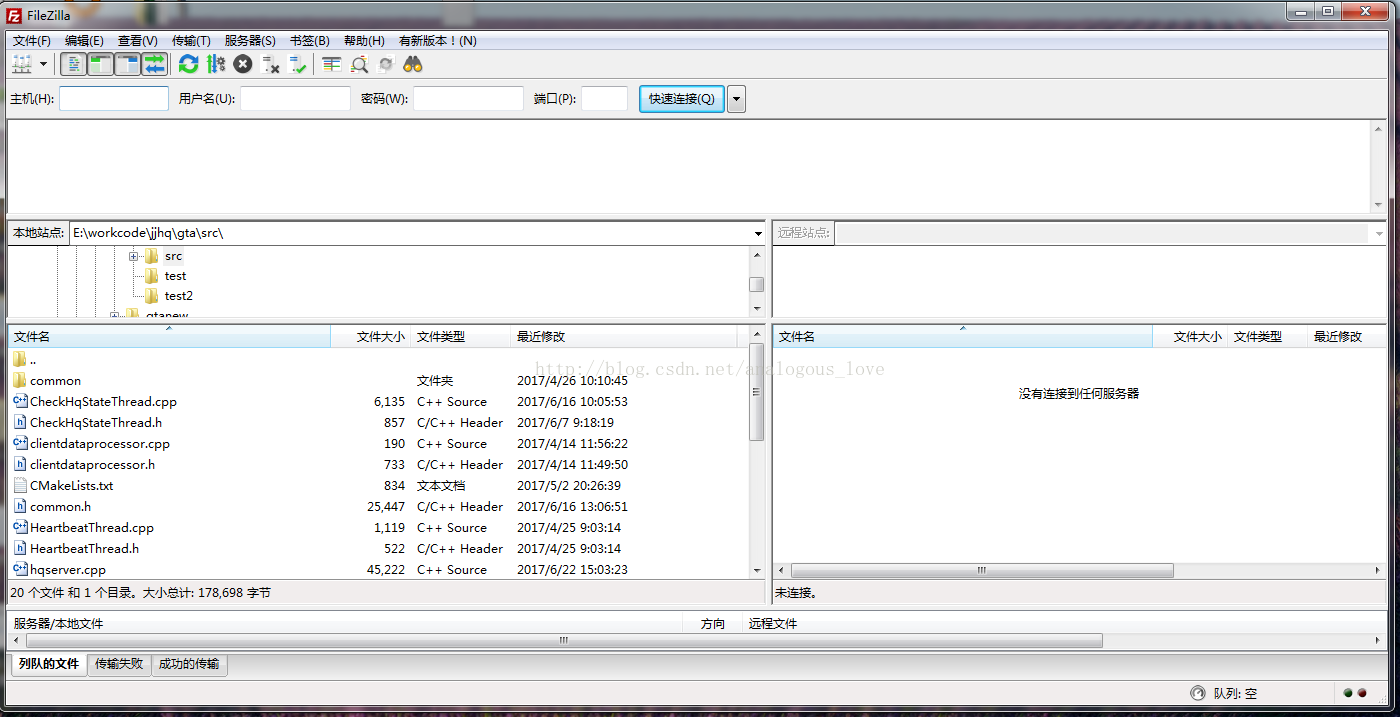Expand the src folder in tree

[133, 256]
